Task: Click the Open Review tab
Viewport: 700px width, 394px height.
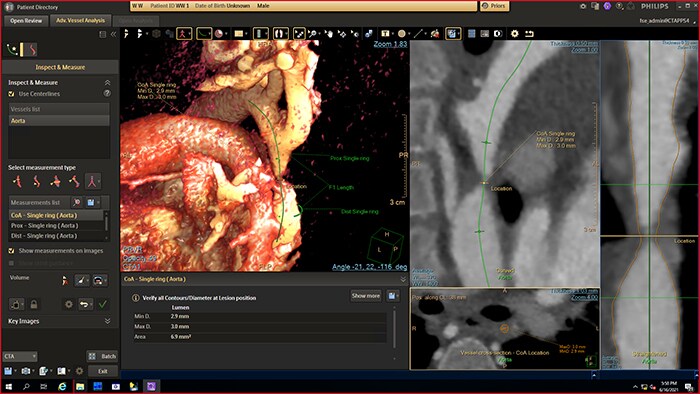Action: point(26,21)
